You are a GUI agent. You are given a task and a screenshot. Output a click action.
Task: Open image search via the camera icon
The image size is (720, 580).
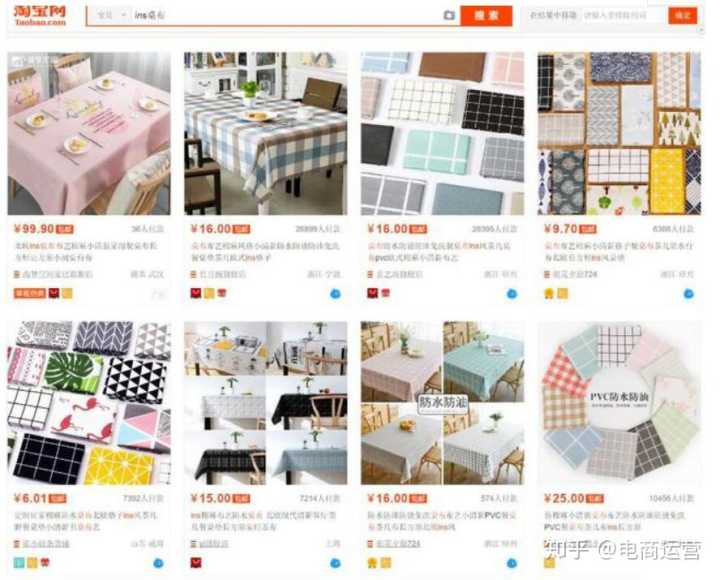449,16
